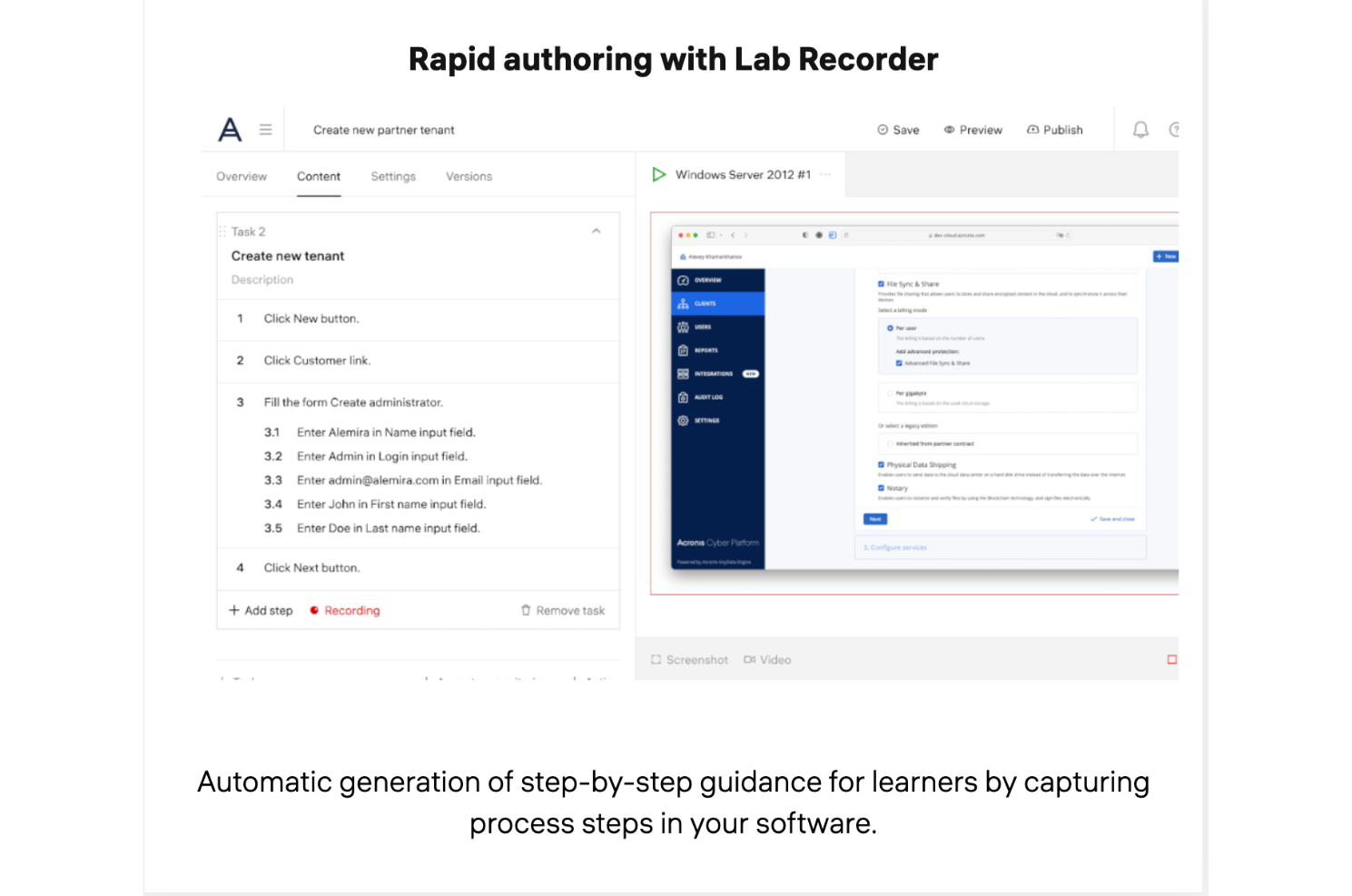Start the Windows Server 2012 #1 play icon
Viewport: 1352px width, 896px height.
click(659, 174)
